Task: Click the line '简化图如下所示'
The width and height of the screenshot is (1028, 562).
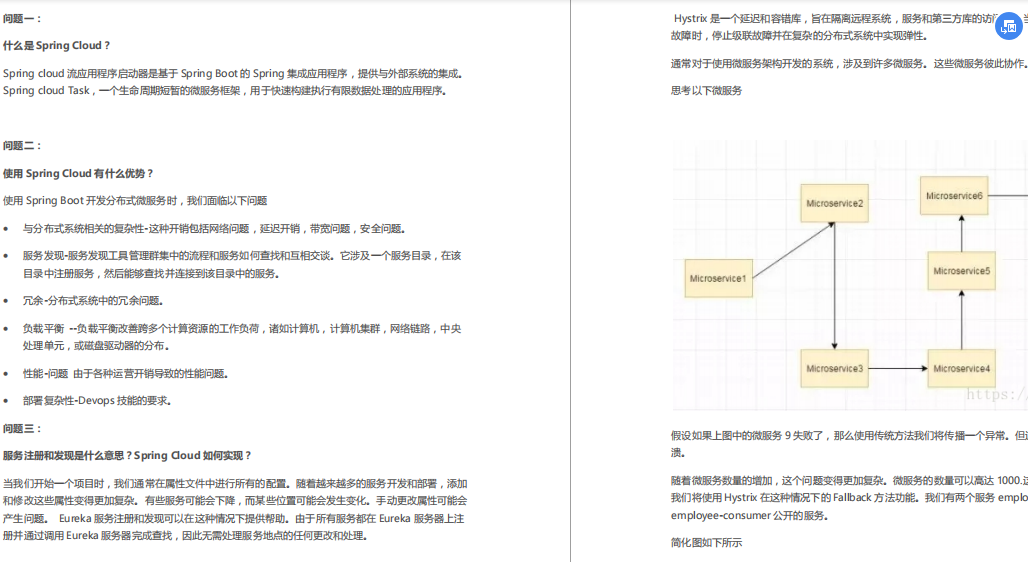Action: (706, 542)
